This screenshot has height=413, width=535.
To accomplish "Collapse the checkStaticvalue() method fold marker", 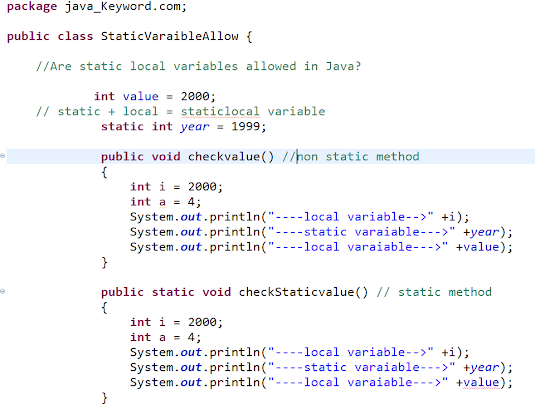I will 2,291.
